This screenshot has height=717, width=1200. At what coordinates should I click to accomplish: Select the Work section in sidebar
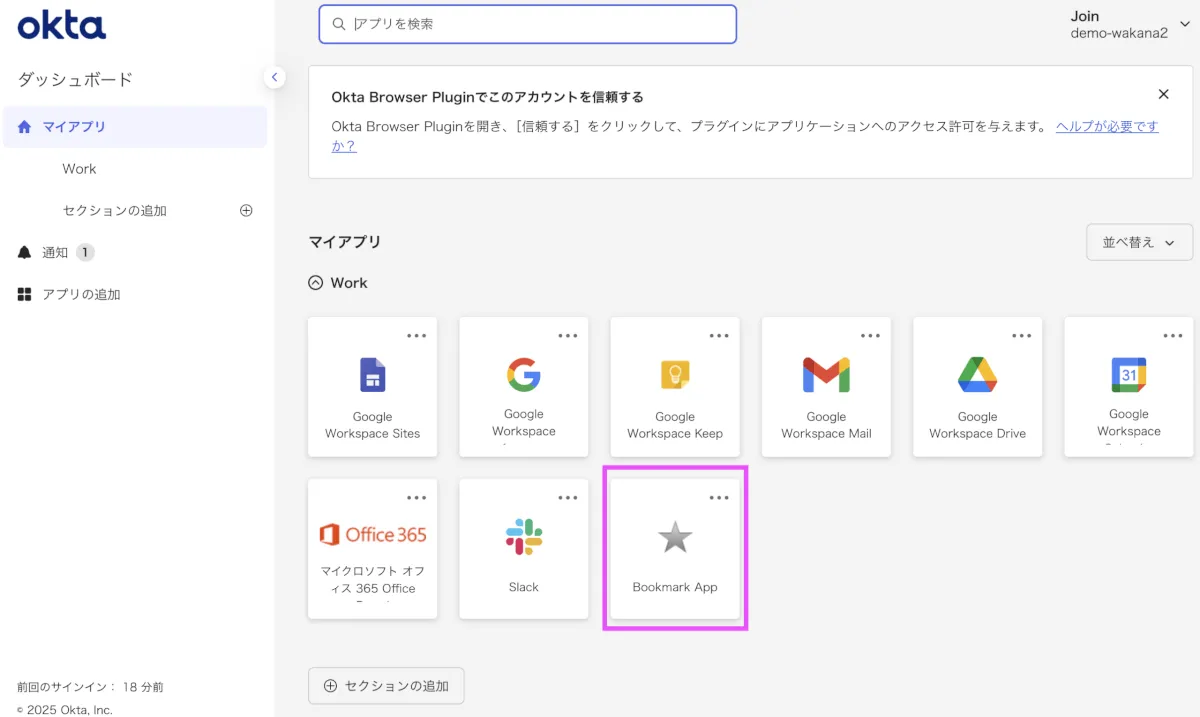pyautogui.click(x=79, y=169)
